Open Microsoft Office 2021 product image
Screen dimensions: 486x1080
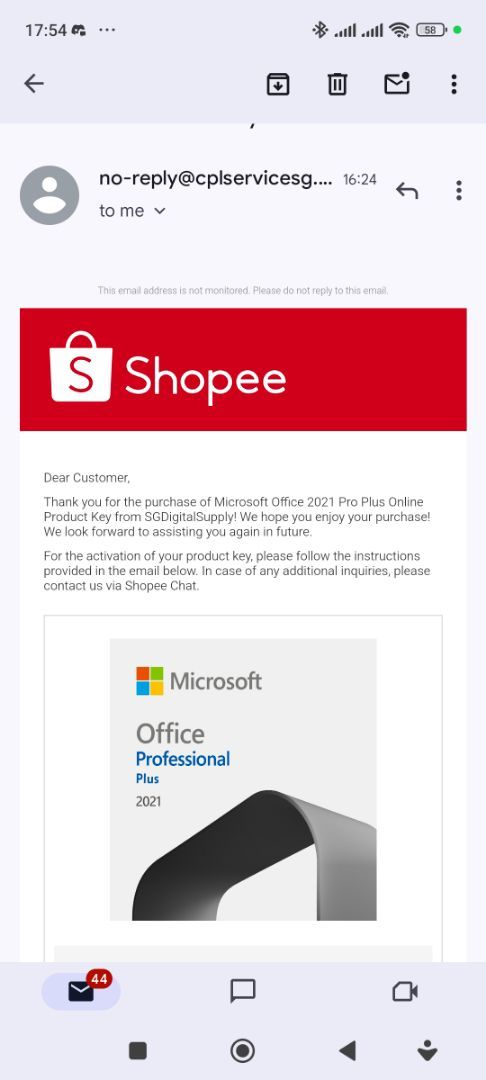click(x=243, y=779)
